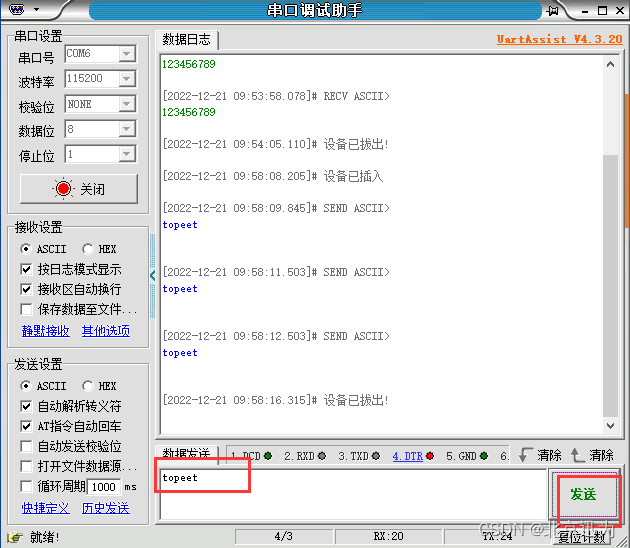Click the 4/3 status bar field

click(x=284, y=536)
